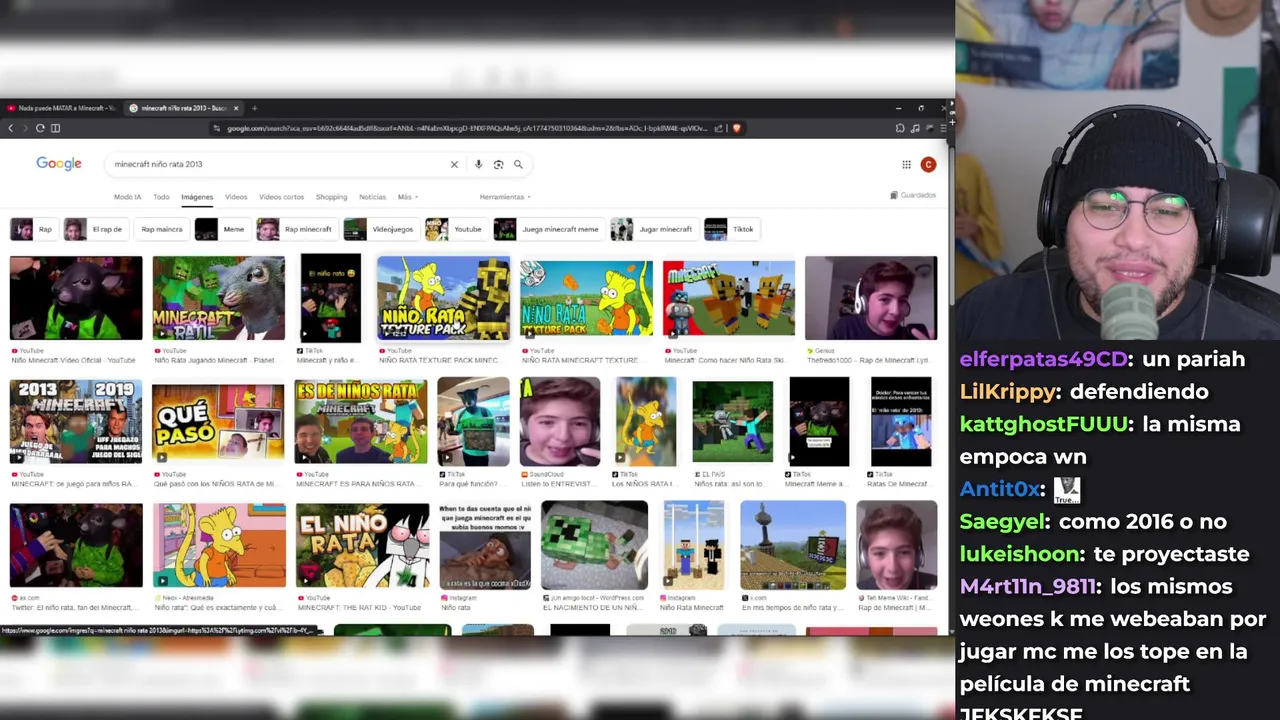This screenshot has width=1280, height=720.
Task: Open the Atresmedia Niño rata cartoon thumbnail
Action: [219, 545]
